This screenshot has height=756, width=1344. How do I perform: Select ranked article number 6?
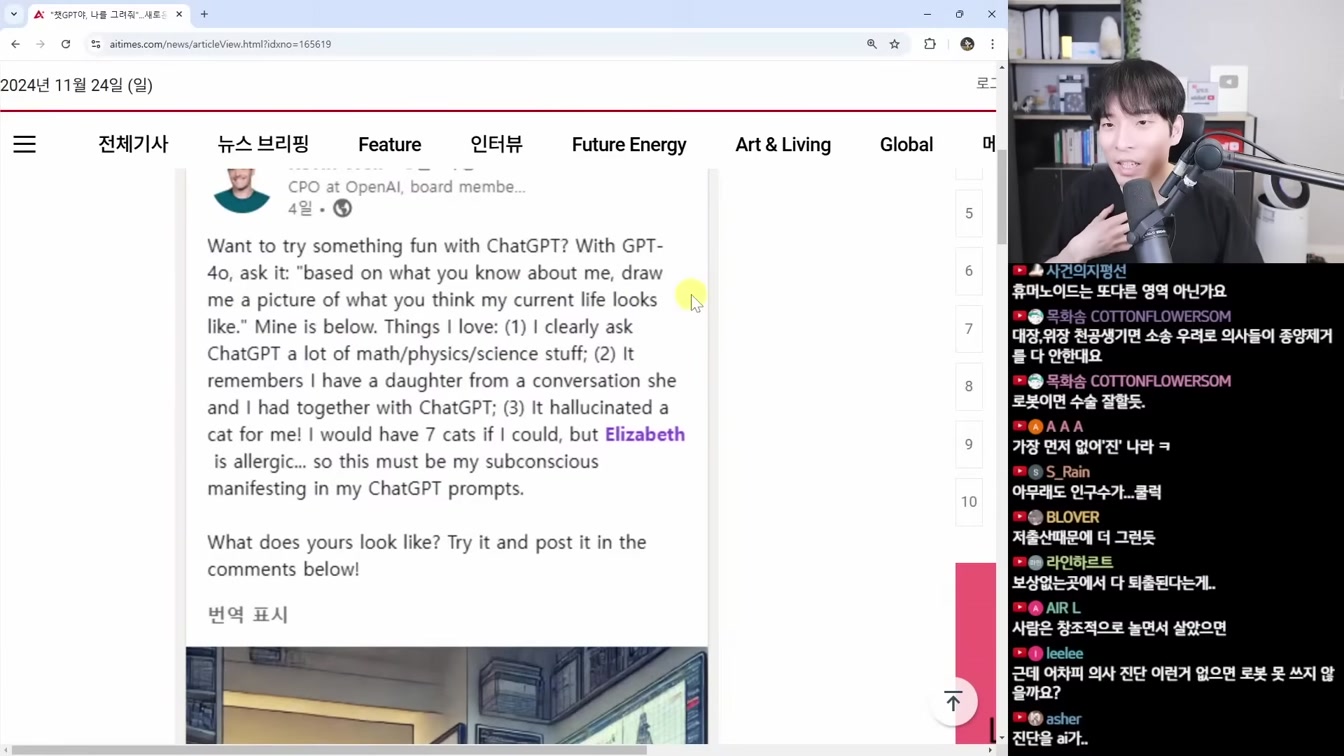tap(969, 271)
